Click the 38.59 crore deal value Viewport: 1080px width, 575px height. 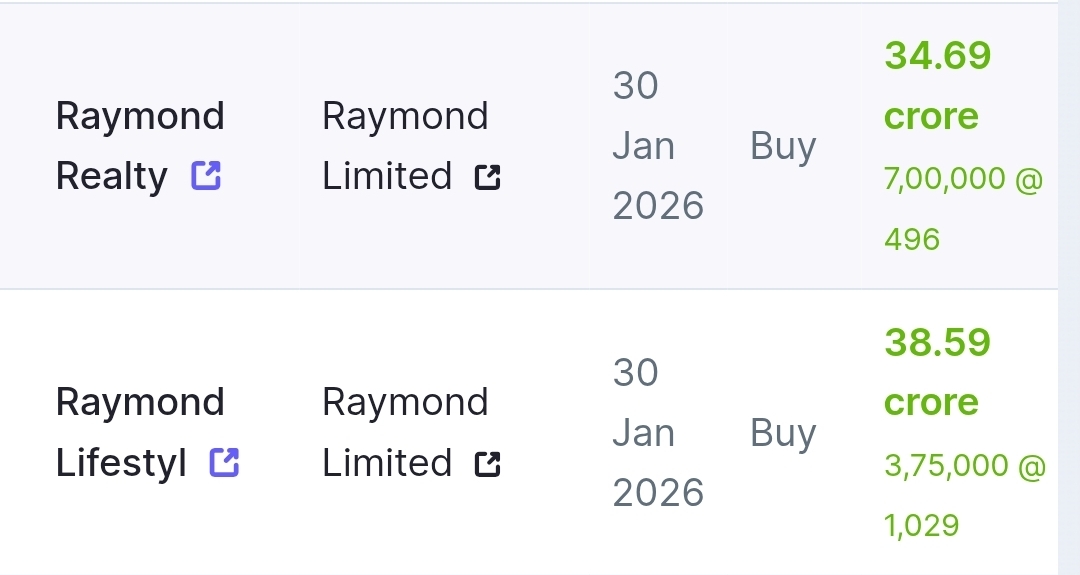click(937, 342)
